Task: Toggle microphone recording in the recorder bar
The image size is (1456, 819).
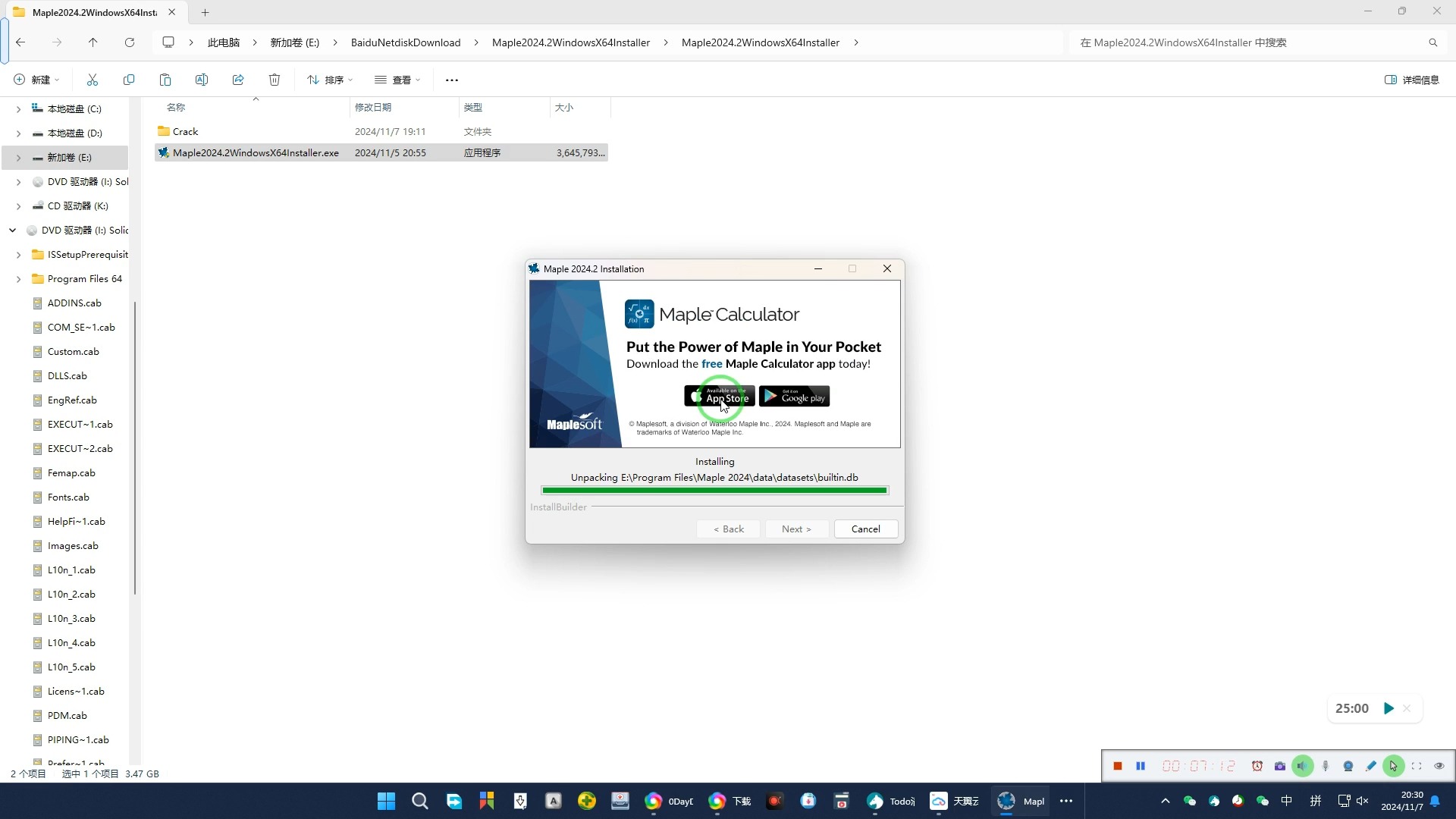Action: 1326,766
